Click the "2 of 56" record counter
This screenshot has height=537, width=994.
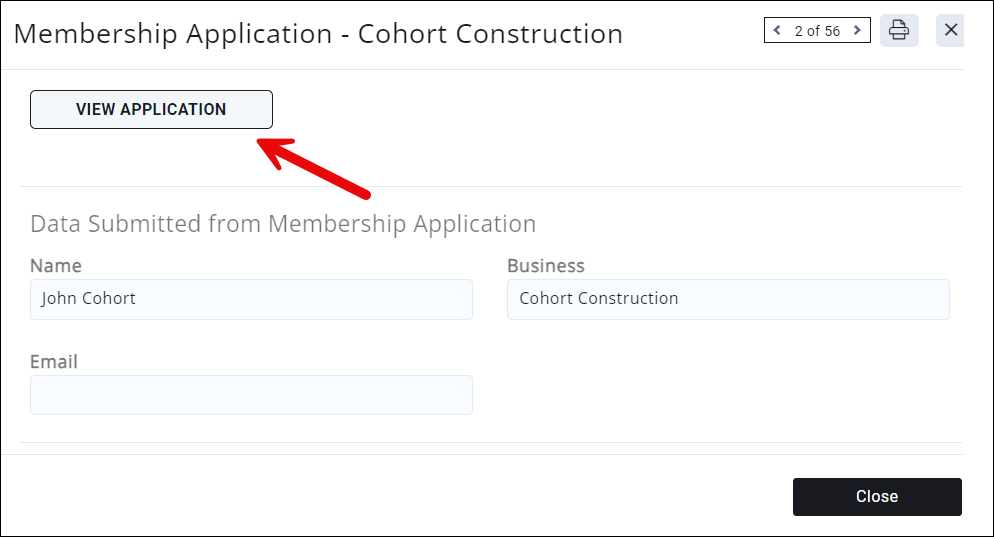tap(817, 31)
